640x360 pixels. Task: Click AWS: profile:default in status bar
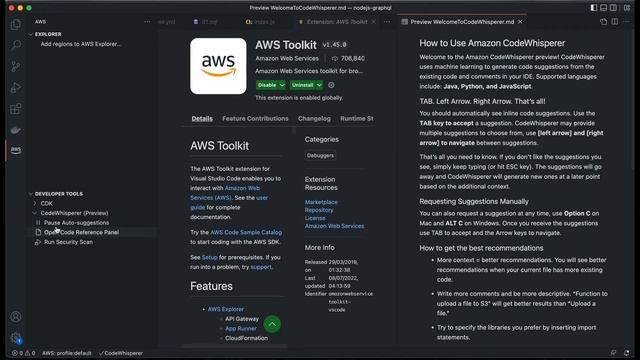[x=67, y=353]
